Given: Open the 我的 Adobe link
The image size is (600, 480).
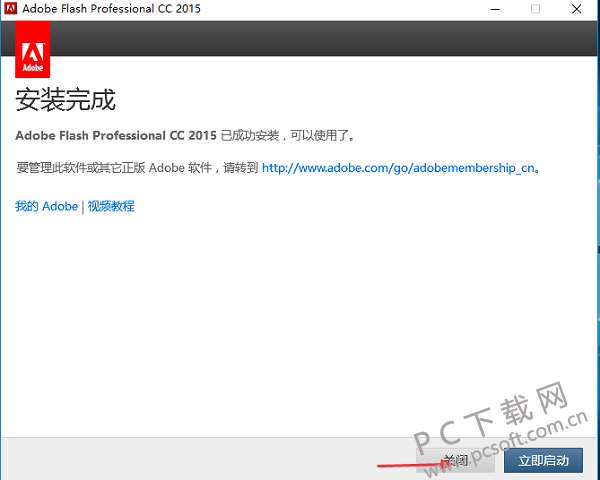Looking at the screenshot, I should [x=46, y=206].
